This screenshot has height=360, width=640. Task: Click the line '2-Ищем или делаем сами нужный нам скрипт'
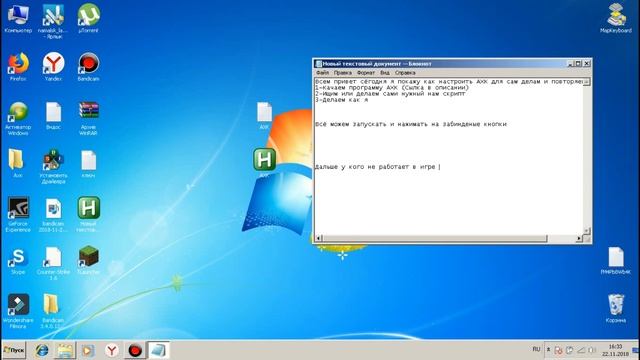point(390,93)
